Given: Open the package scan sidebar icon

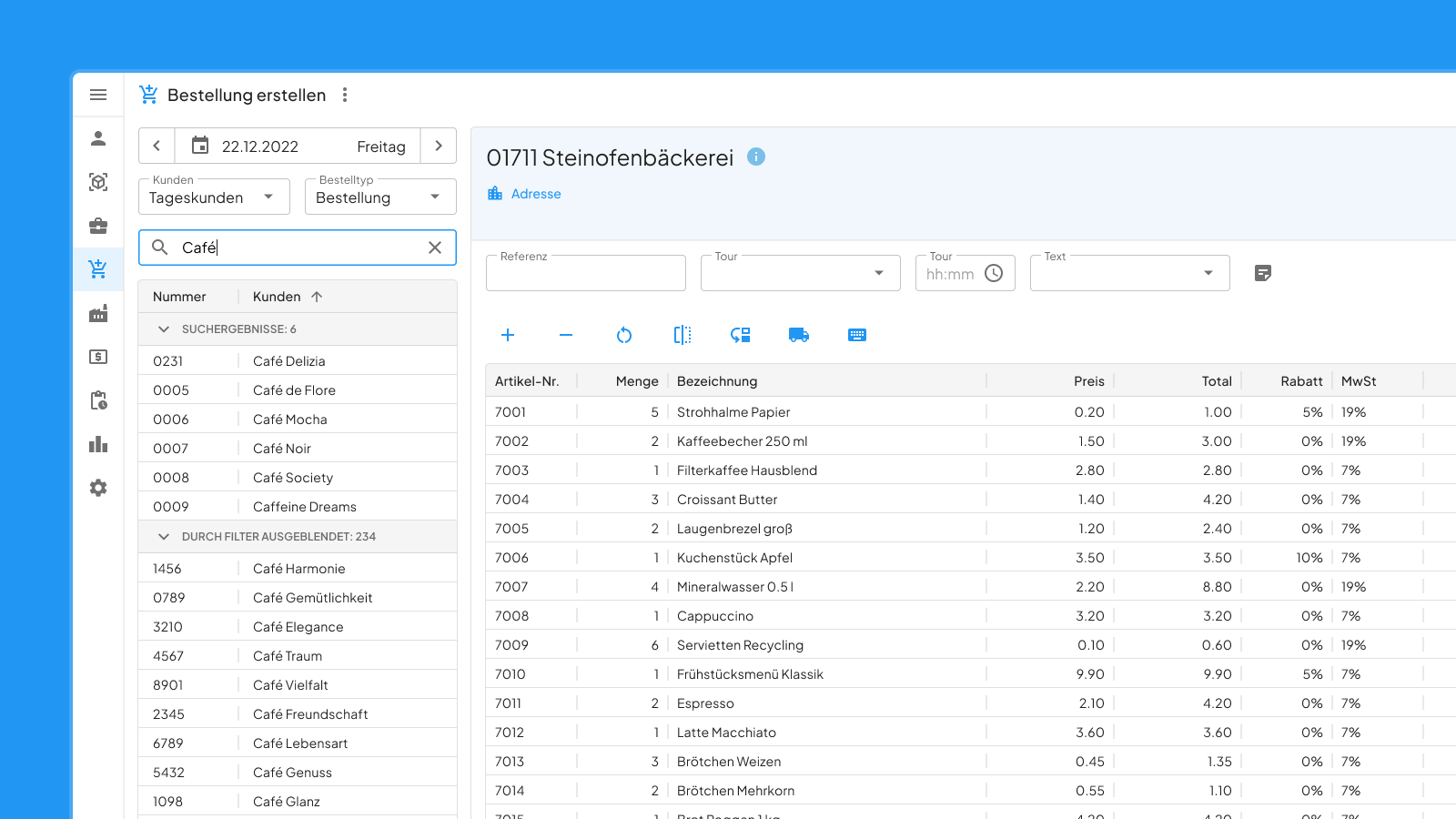Looking at the screenshot, I should [x=98, y=182].
